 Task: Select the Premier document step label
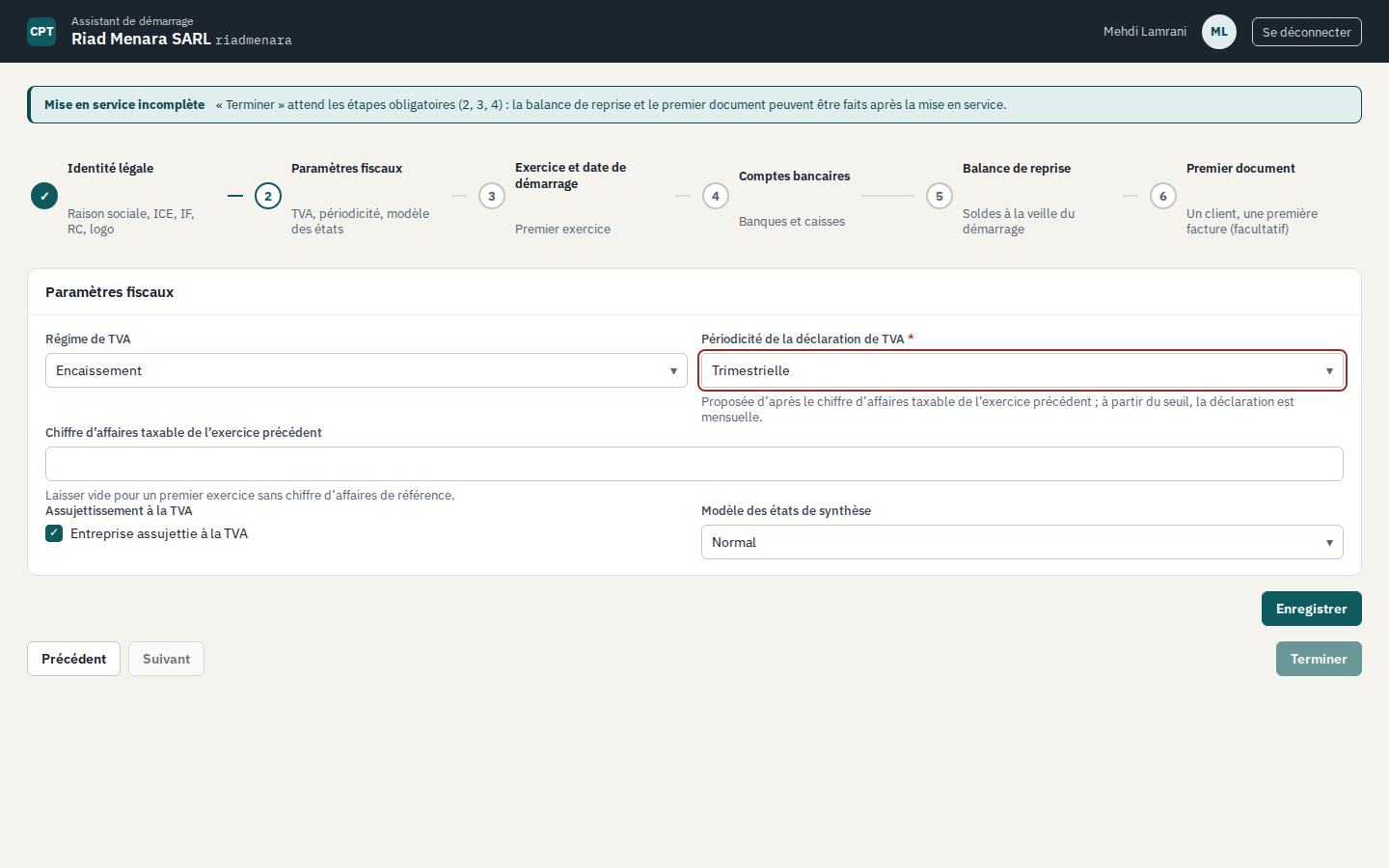click(1240, 168)
